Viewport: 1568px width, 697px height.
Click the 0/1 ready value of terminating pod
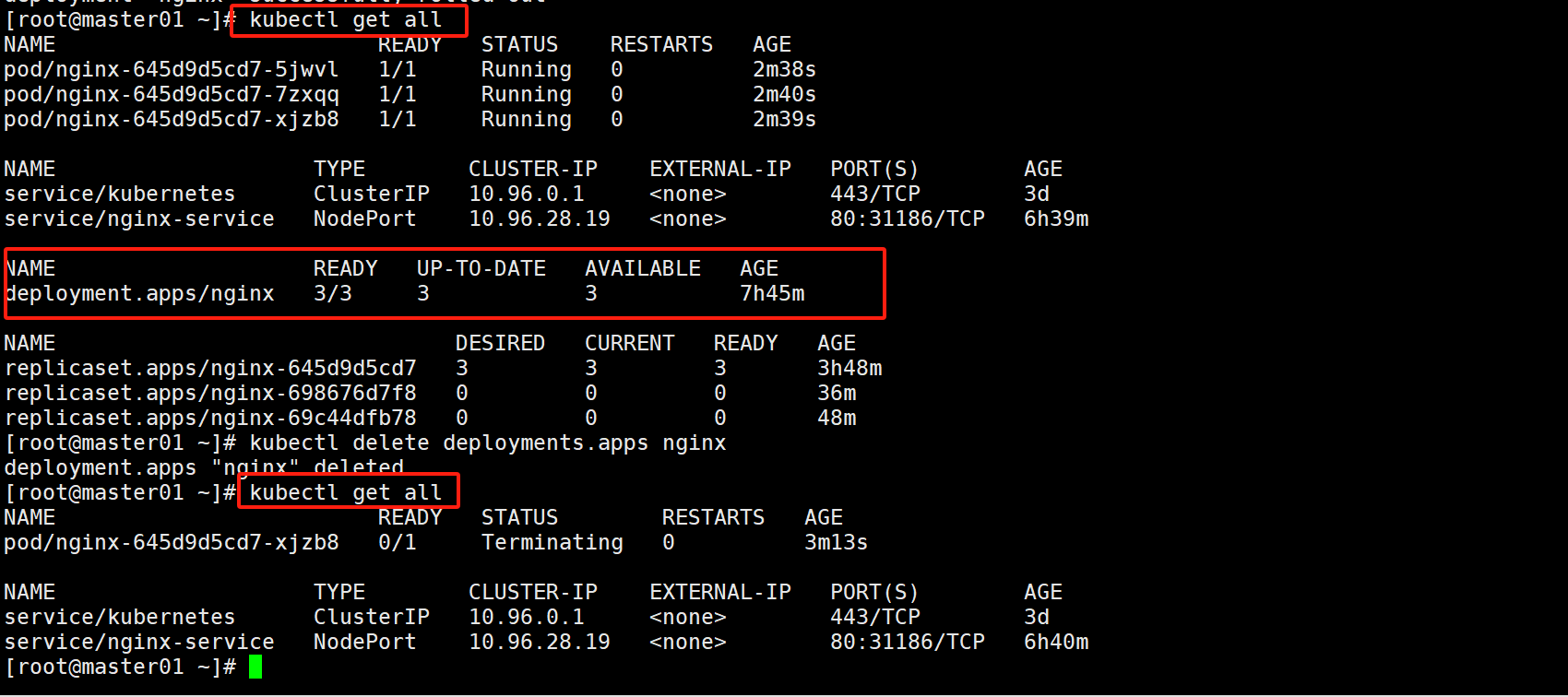(x=397, y=543)
